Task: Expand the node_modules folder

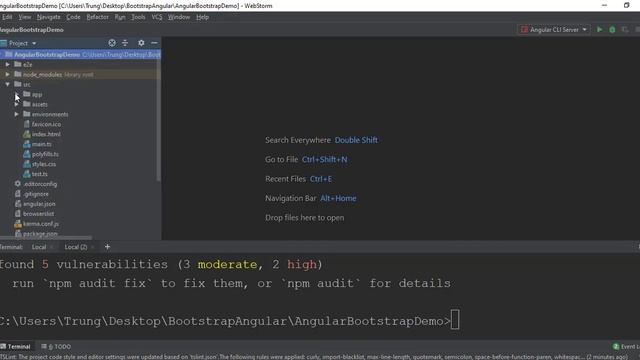Action: [x=7, y=74]
